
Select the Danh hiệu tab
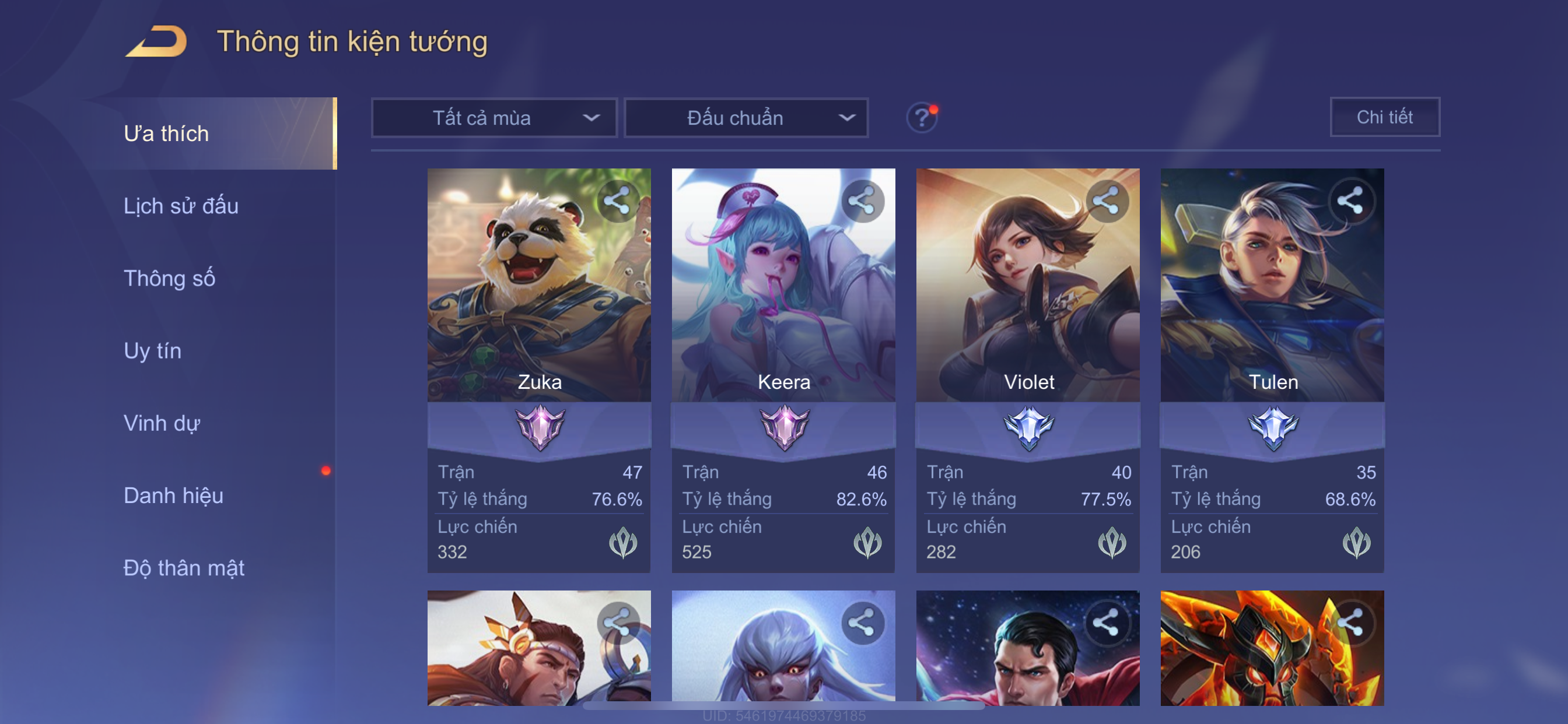(173, 495)
